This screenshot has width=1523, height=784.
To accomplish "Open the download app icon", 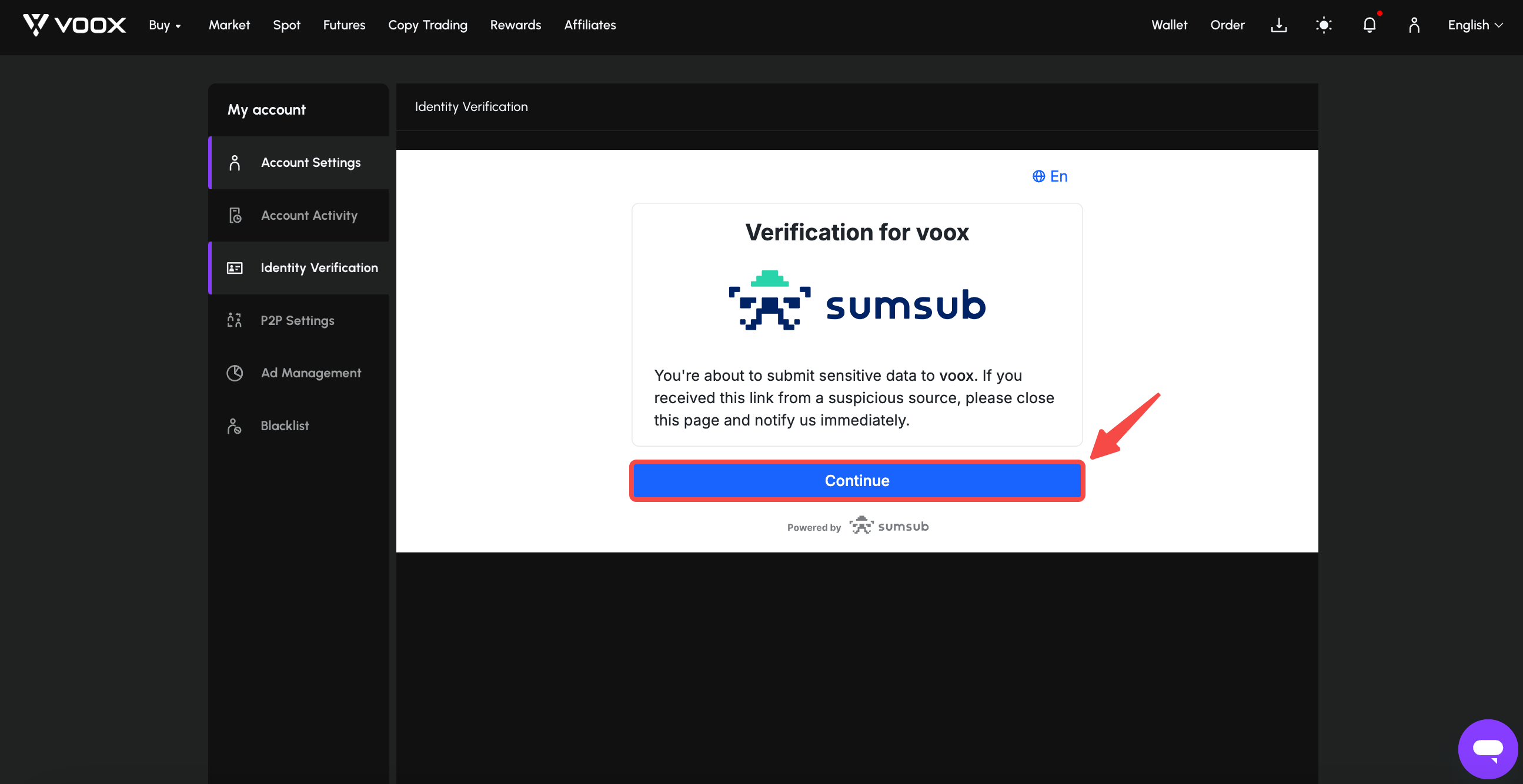I will [x=1278, y=25].
